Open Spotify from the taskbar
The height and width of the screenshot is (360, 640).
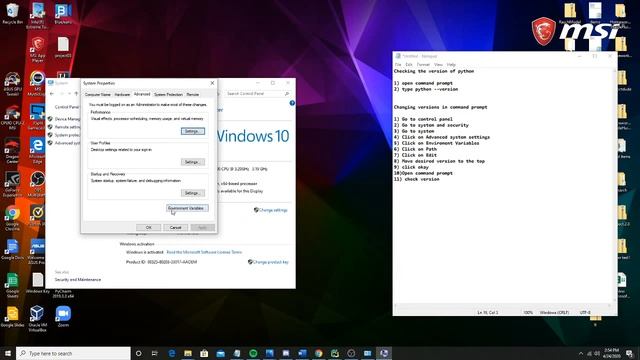(253, 353)
